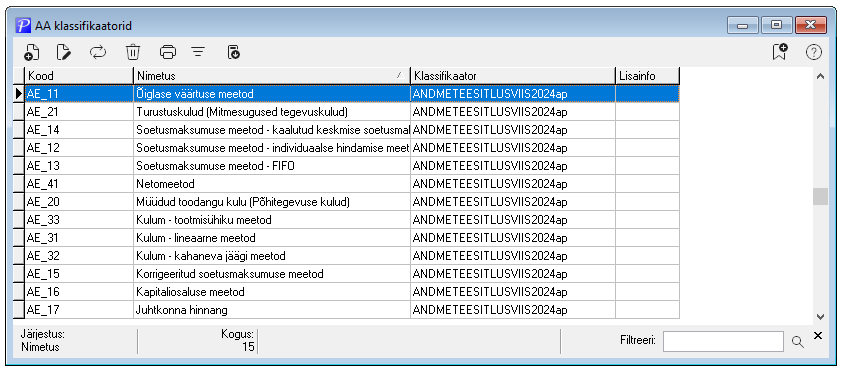Click 'Kulum - lineaarne meetod' cell

point(272,238)
